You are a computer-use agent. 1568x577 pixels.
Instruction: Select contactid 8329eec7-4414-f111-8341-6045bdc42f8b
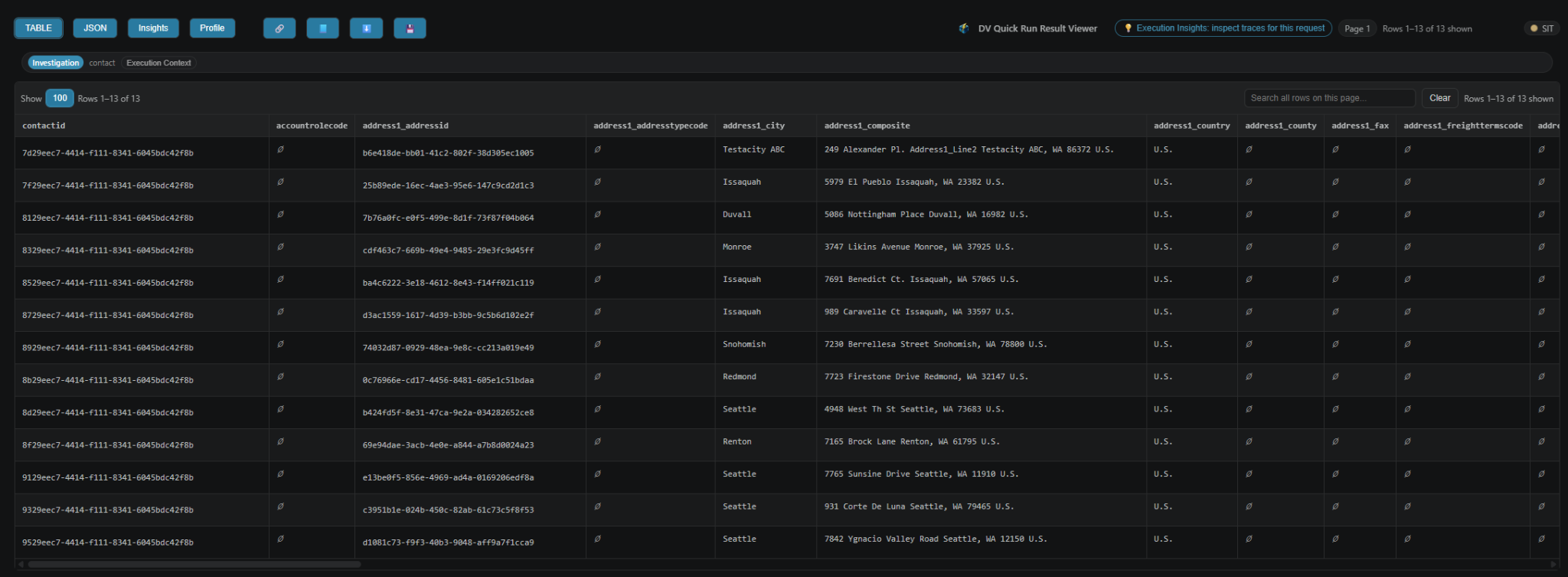coord(108,251)
